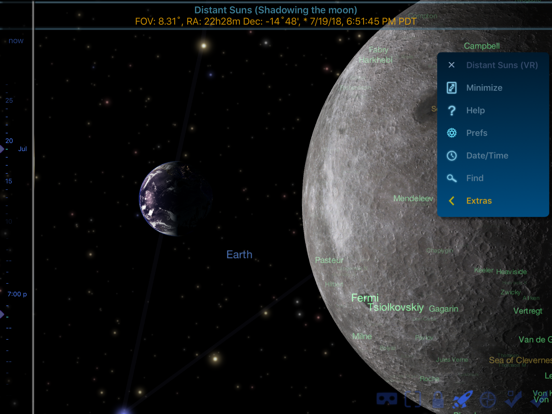Click the Jules Verne crater label
The height and width of the screenshot is (414, 552).
coord(452,360)
